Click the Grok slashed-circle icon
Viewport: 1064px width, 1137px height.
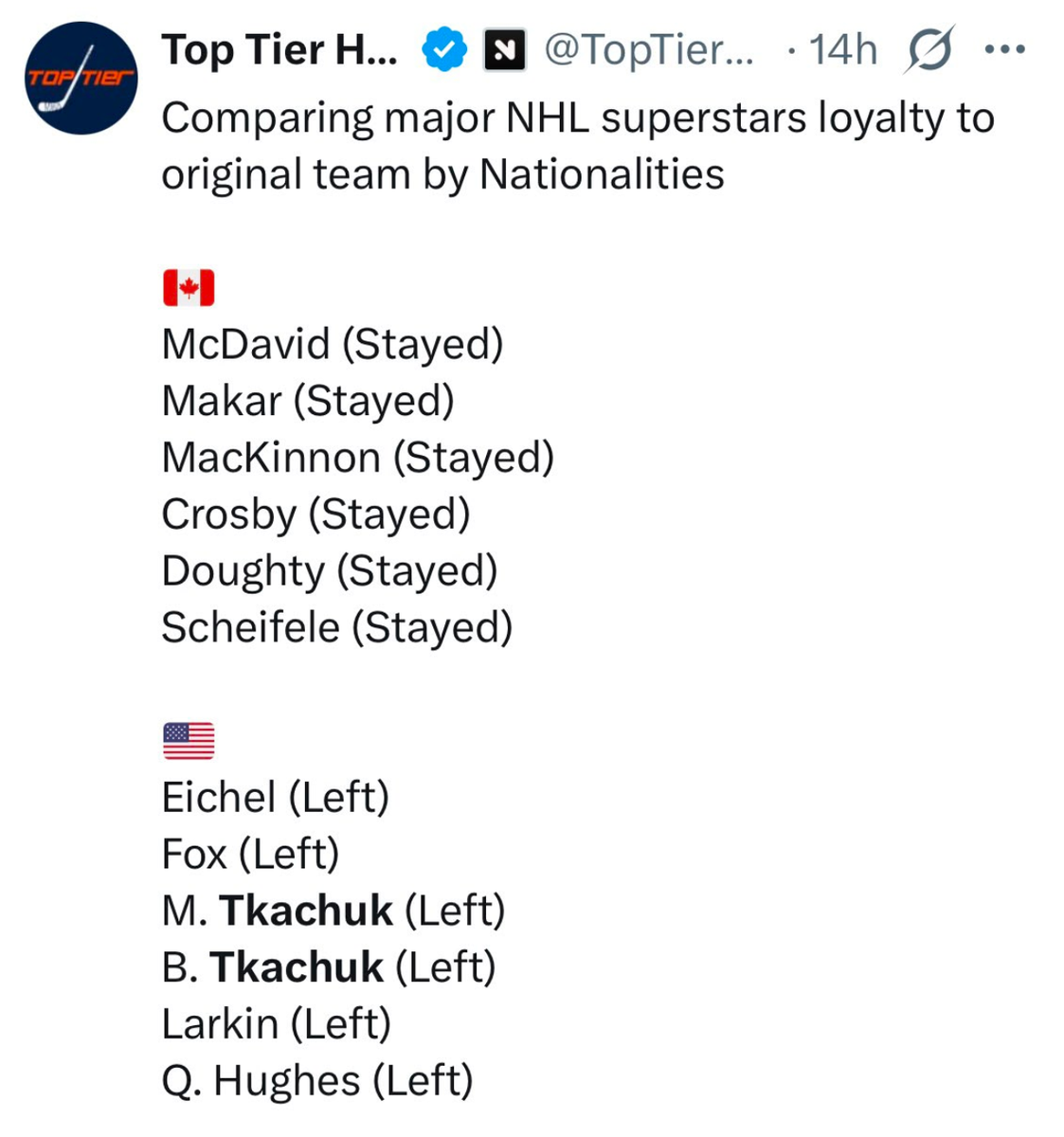pos(928,49)
